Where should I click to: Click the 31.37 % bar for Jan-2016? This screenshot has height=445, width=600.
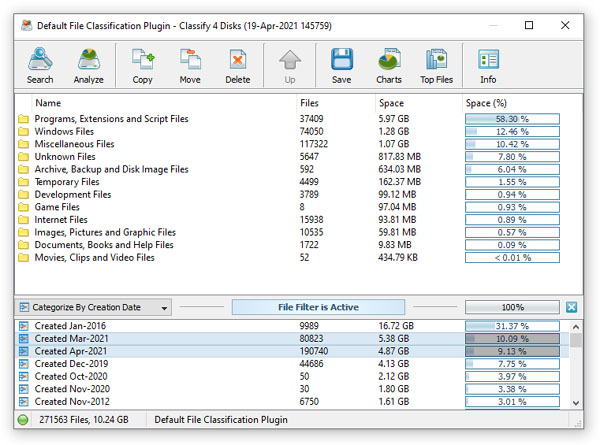pyautogui.click(x=512, y=326)
